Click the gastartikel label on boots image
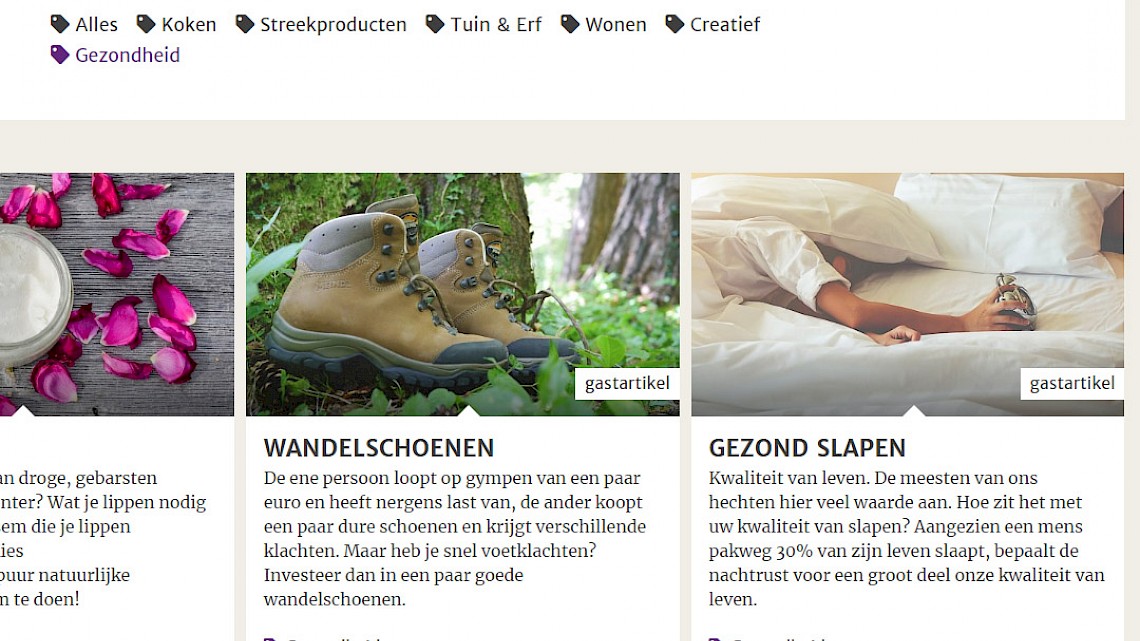The width and height of the screenshot is (1140, 641). click(x=627, y=383)
